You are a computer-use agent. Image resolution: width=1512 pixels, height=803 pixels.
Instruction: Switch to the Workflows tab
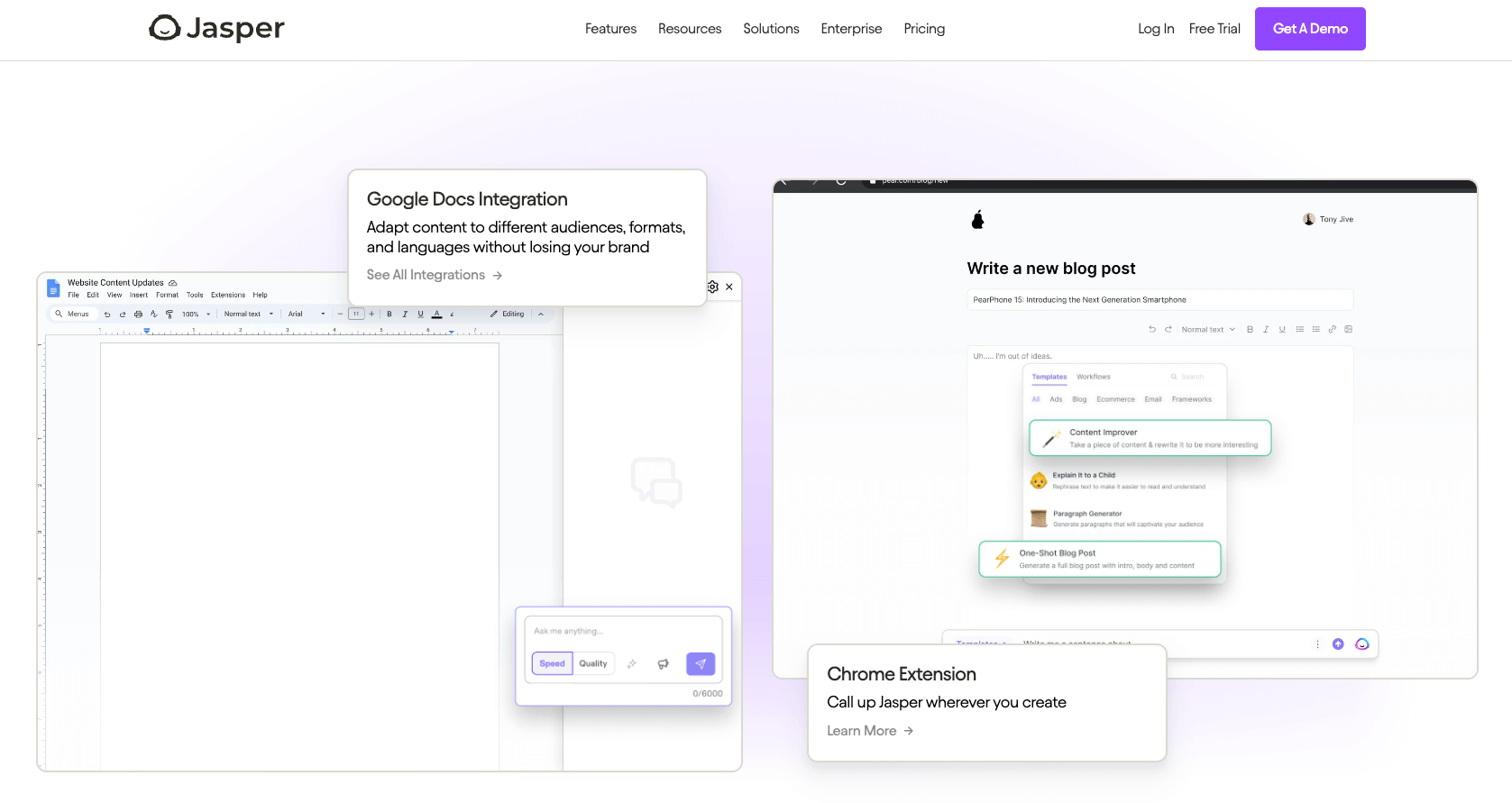(1094, 377)
